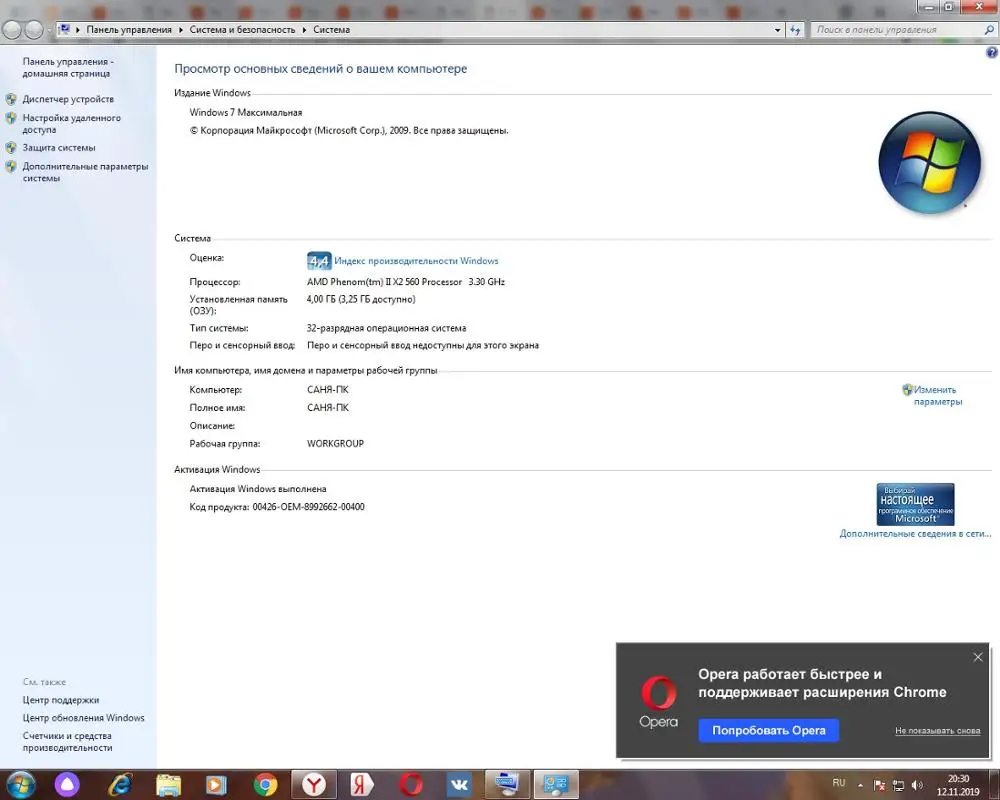Open the volume speaker tray icon
Image resolution: width=1000 pixels, height=800 pixels.
pos(917,785)
